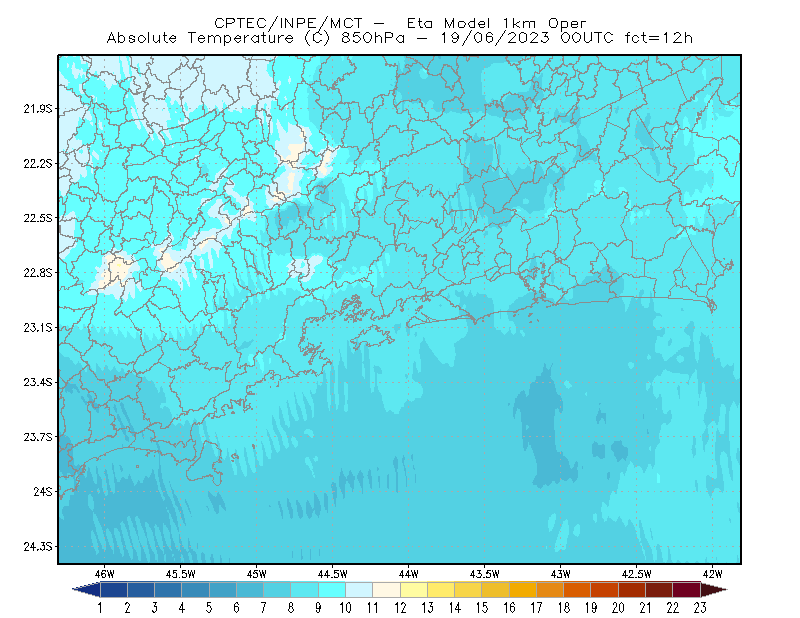The height and width of the screenshot is (618, 800).
Task: Click the legend swatch between 16 and 17
Action: (523, 590)
